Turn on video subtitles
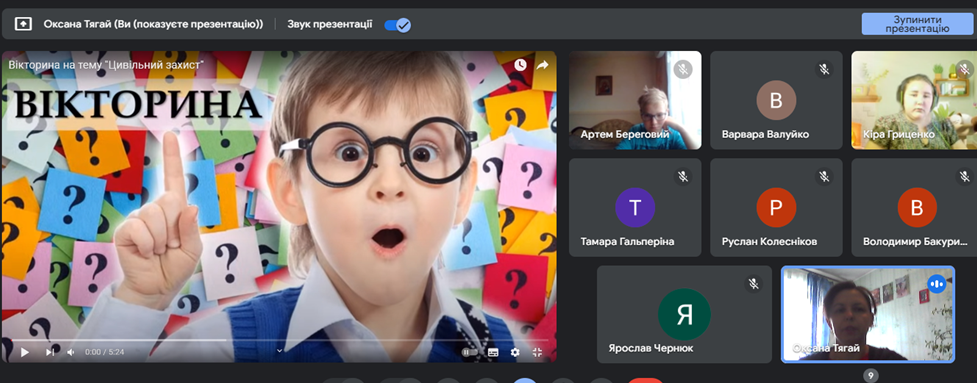Viewport: 977px width, 383px height. point(493,352)
